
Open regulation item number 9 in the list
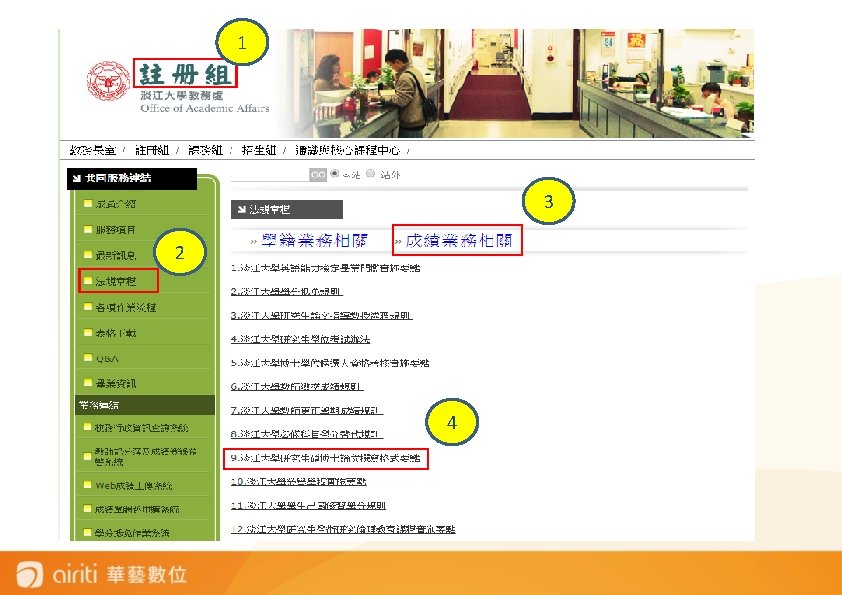pos(325,458)
